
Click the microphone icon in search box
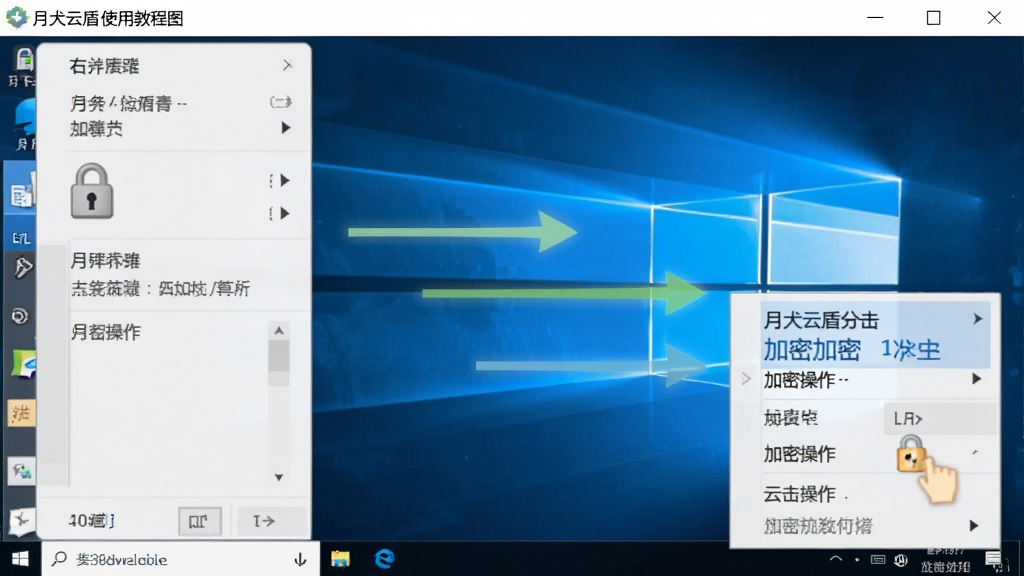click(x=300, y=560)
